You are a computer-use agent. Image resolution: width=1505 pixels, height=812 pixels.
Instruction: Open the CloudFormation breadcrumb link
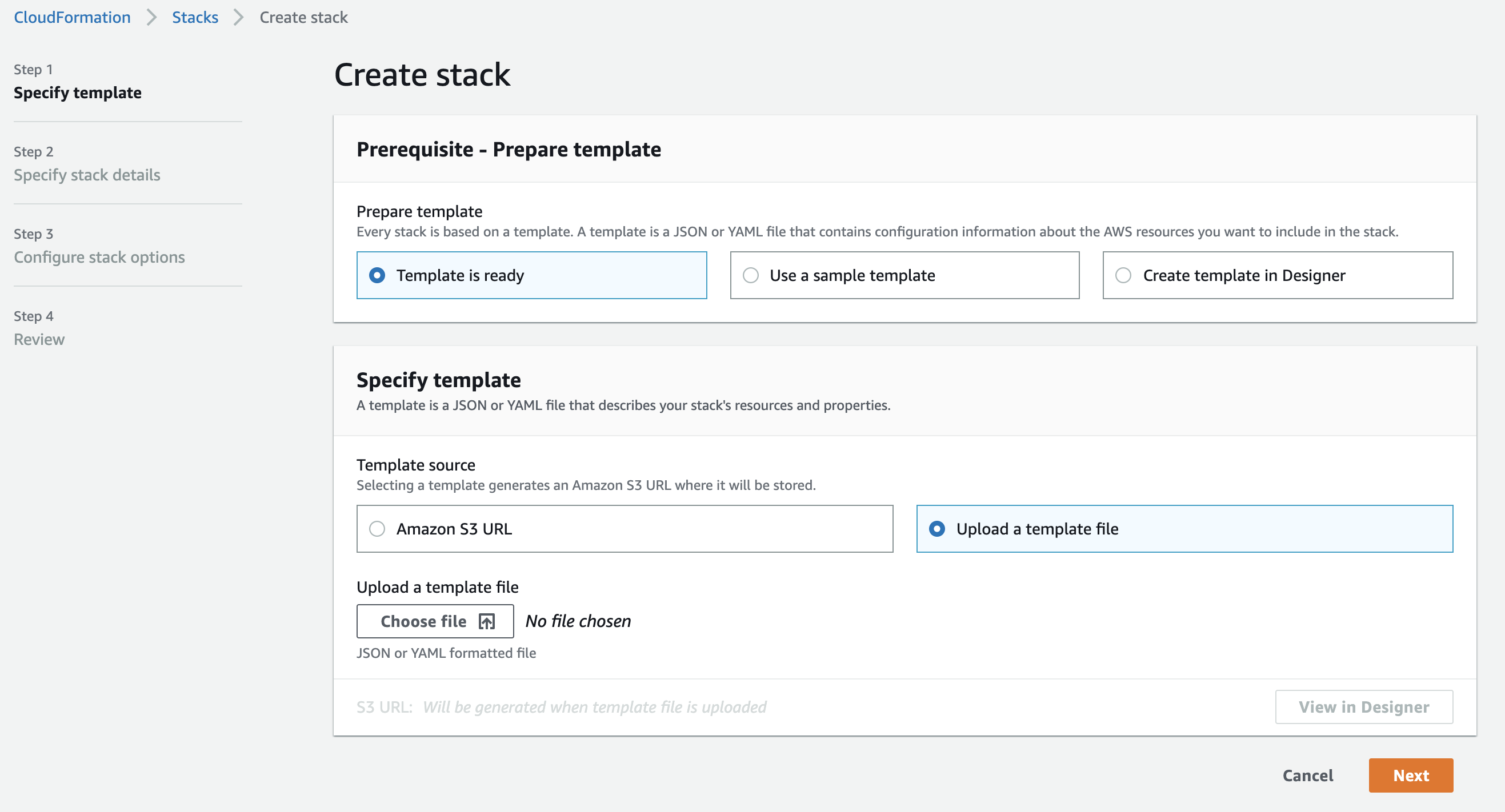click(x=72, y=18)
